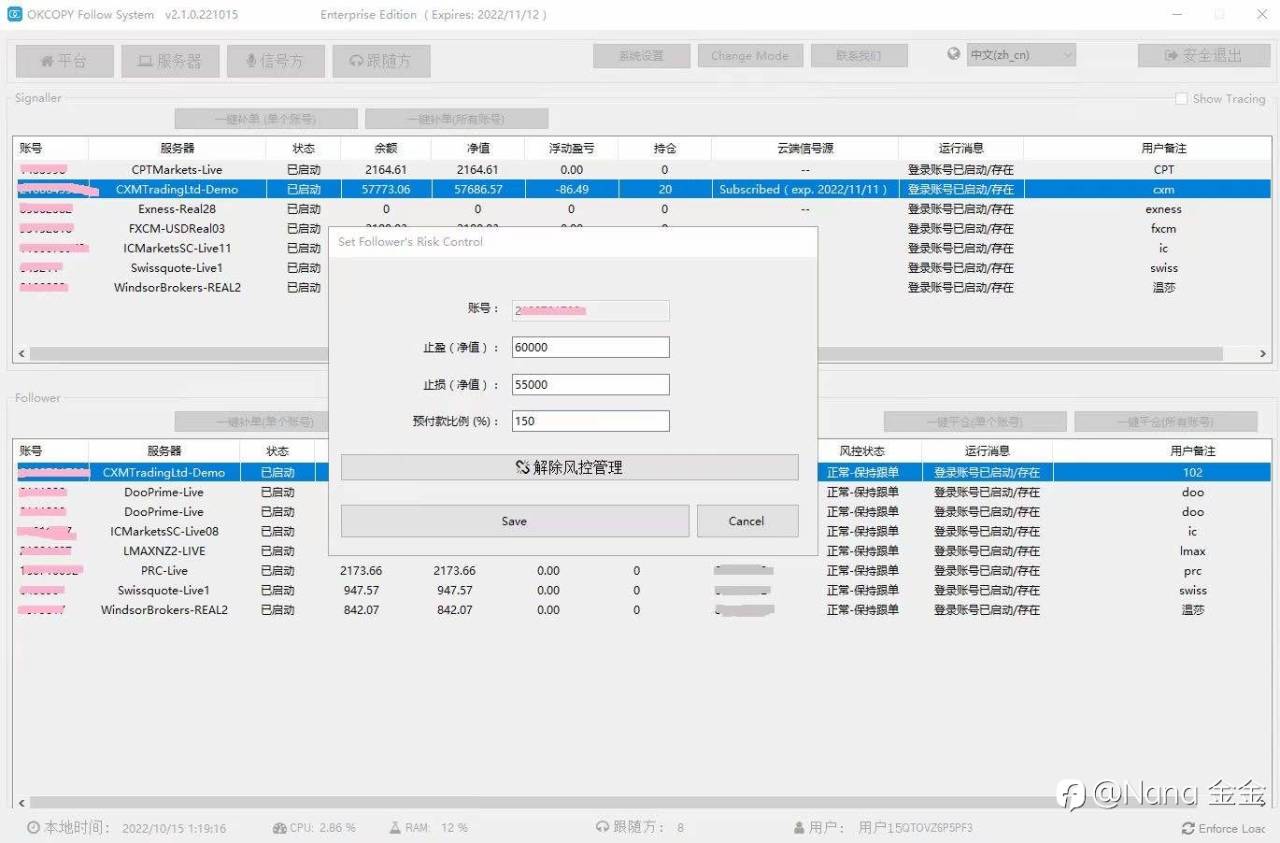The width and height of the screenshot is (1280, 843).
Task: Click Cancel in the risk control dialog
Action: click(747, 521)
